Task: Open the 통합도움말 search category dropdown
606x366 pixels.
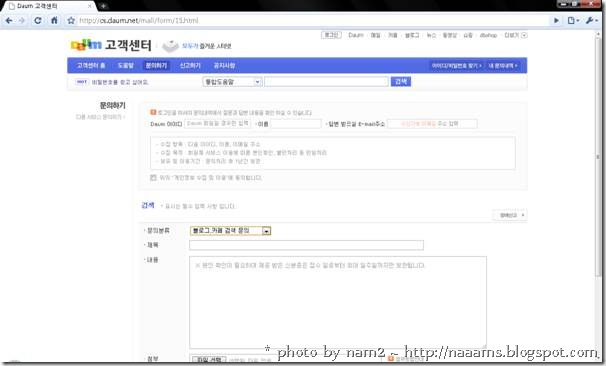Action: click(x=232, y=82)
